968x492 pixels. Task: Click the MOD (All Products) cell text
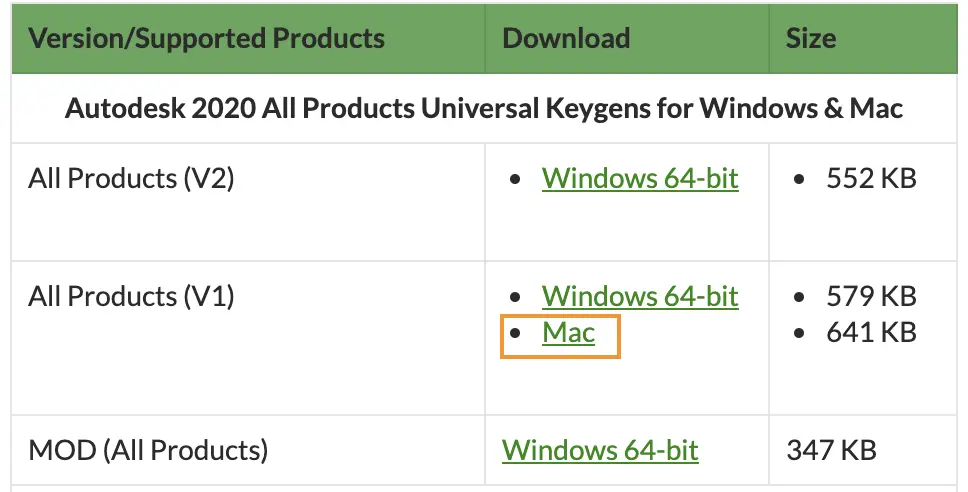[148, 451]
